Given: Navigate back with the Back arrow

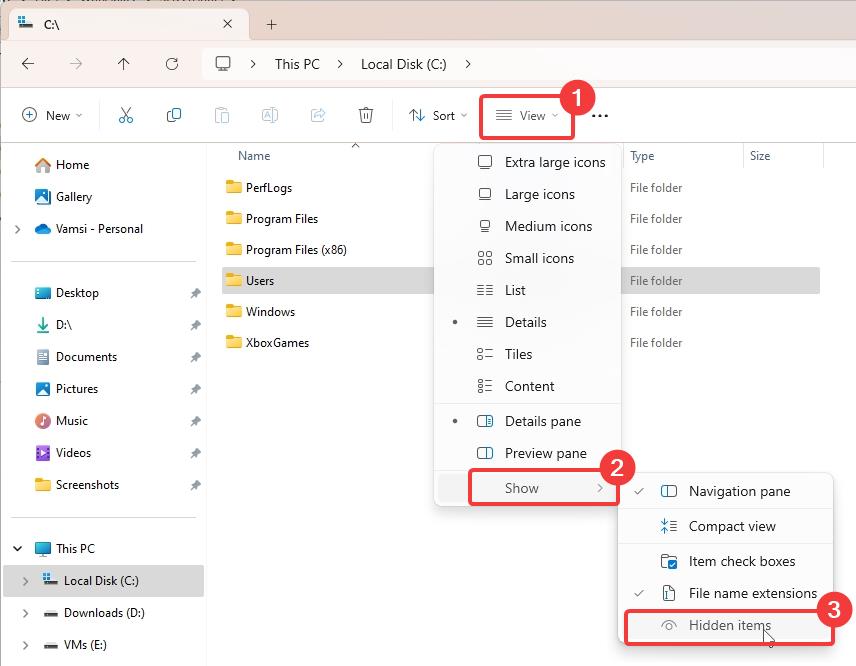Looking at the screenshot, I should coord(28,64).
